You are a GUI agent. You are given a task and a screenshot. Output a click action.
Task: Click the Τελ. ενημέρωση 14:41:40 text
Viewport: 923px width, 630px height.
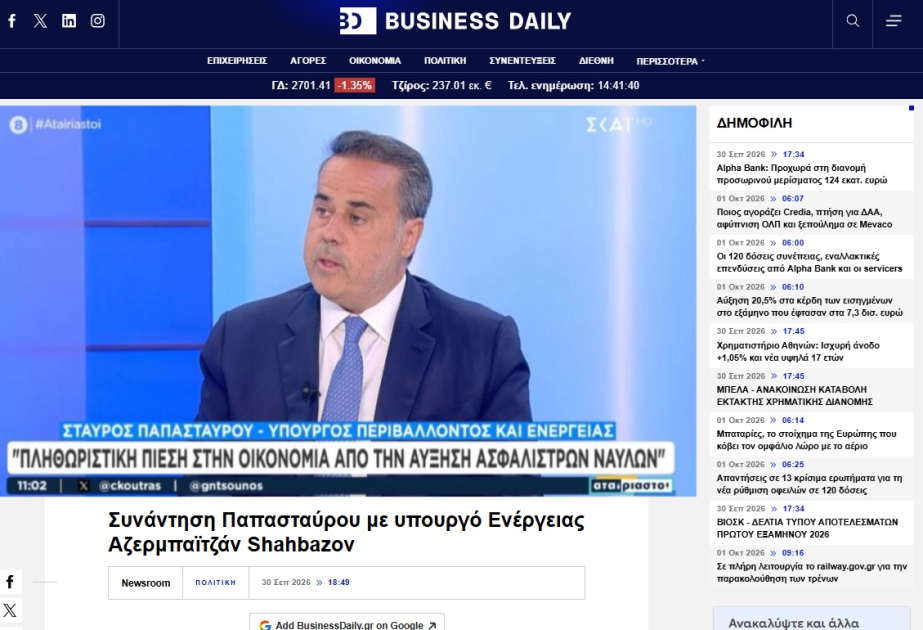pyautogui.click(x=573, y=85)
